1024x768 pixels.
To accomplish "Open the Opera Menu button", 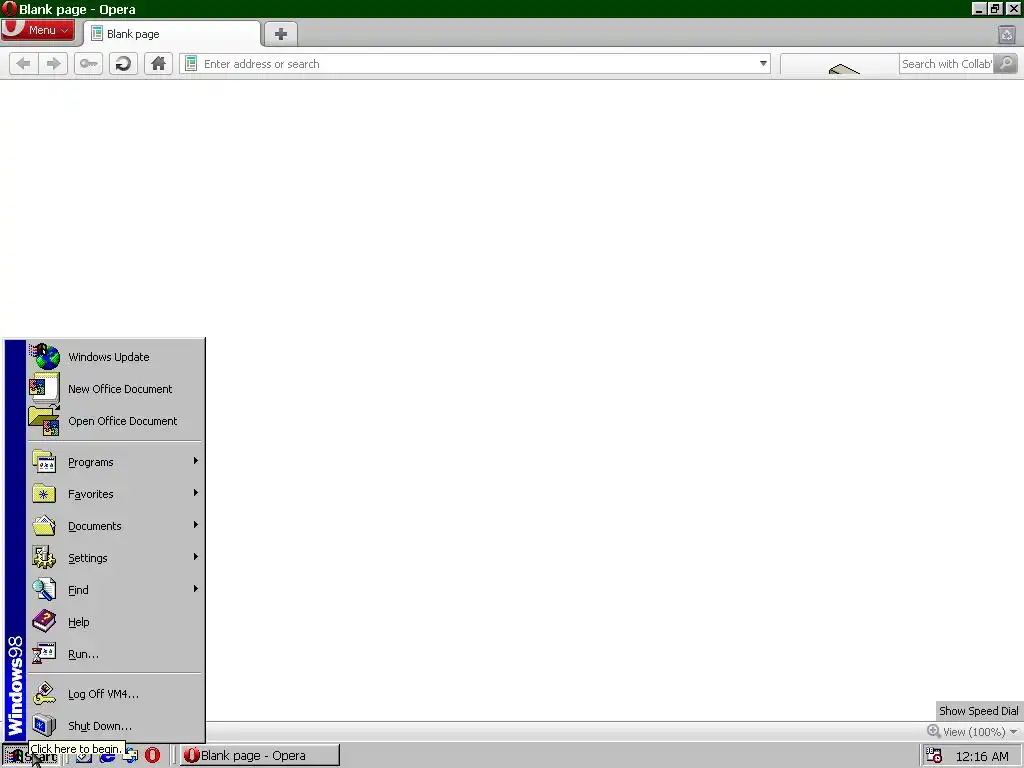I will click(37, 30).
